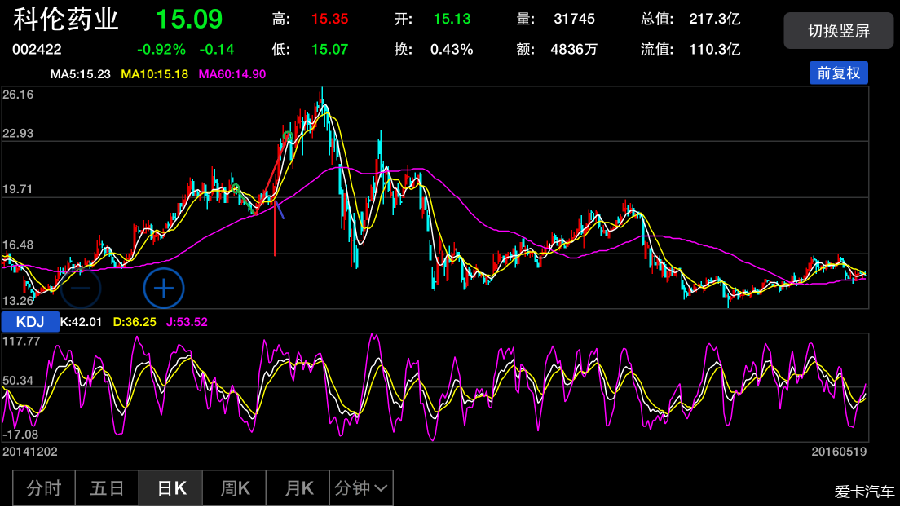Image resolution: width=900 pixels, height=506 pixels.
Task: Tap J:53.52 value label
Action: 187,322
